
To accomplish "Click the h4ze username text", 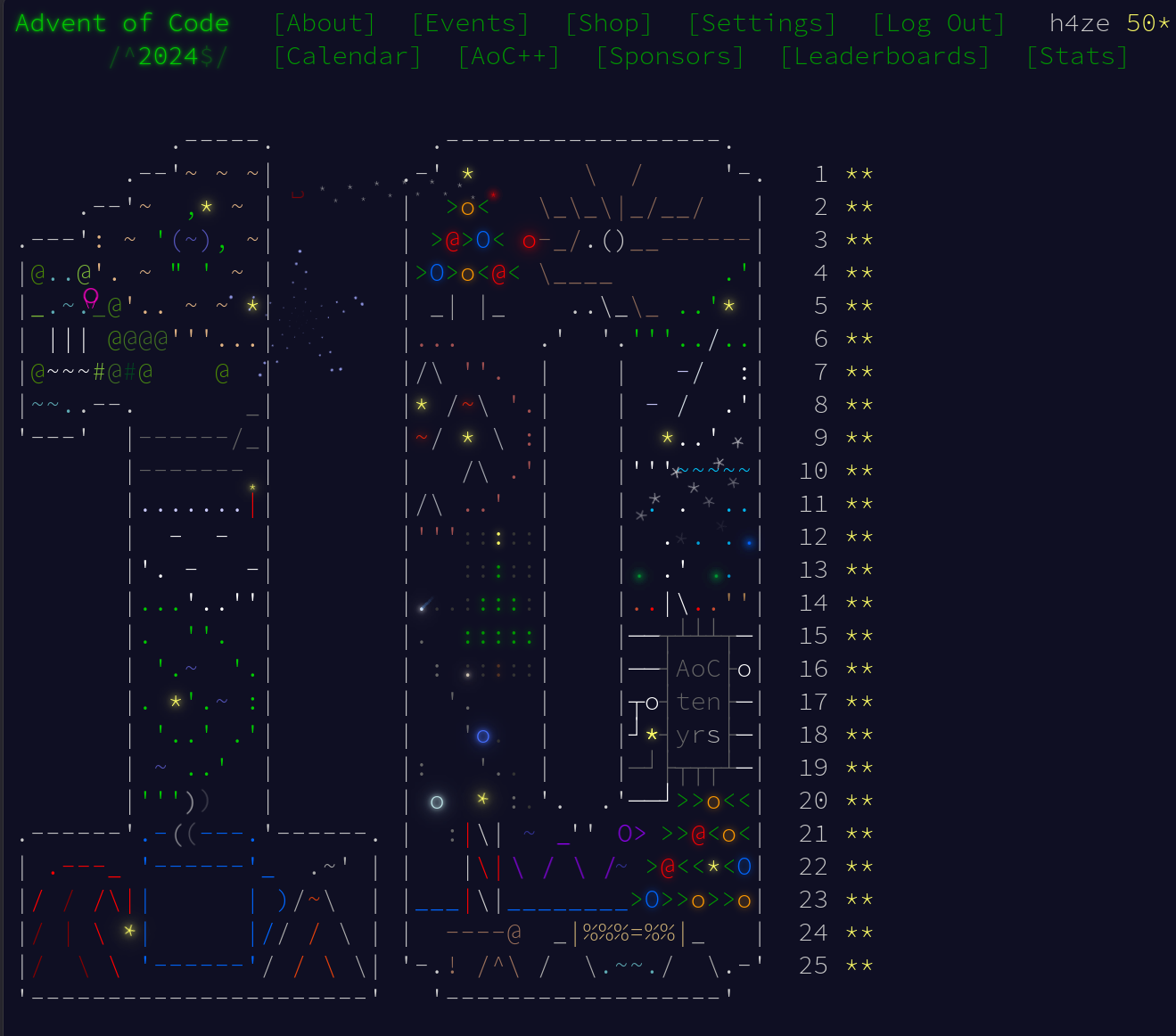I will [x=1080, y=23].
